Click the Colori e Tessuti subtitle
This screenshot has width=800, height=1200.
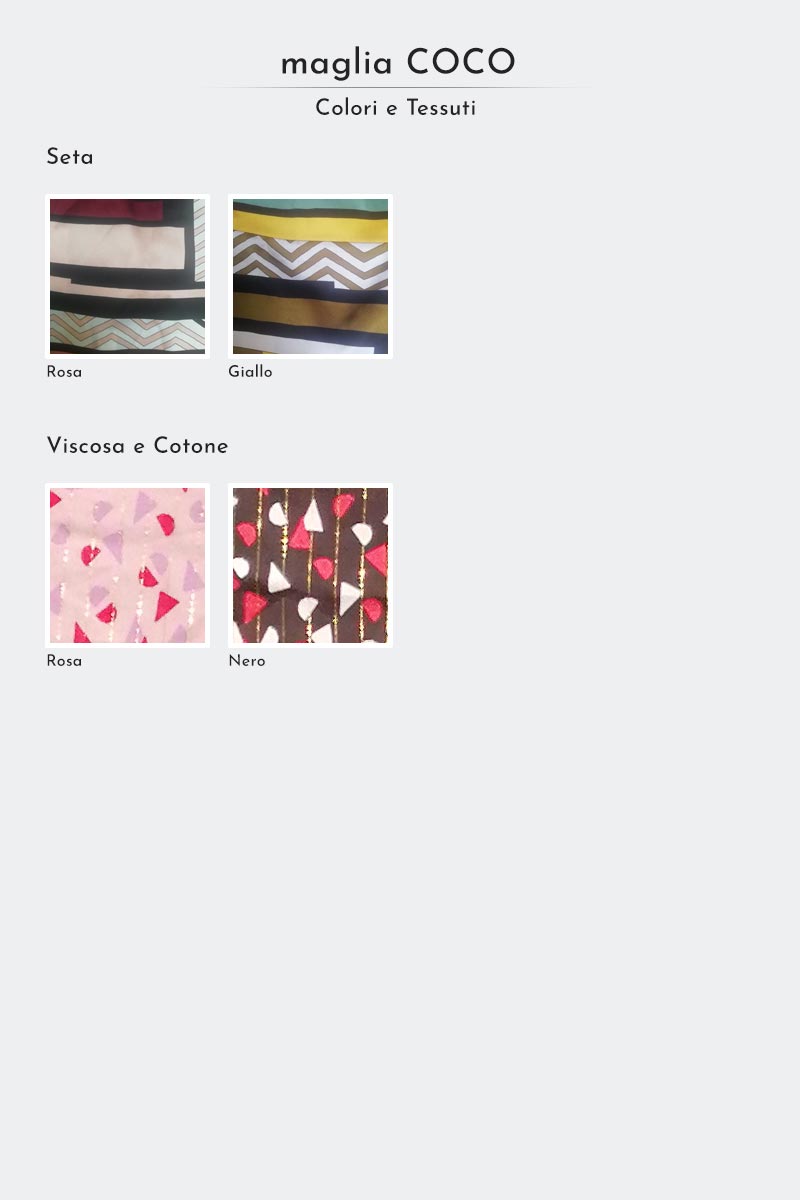click(x=396, y=108)
